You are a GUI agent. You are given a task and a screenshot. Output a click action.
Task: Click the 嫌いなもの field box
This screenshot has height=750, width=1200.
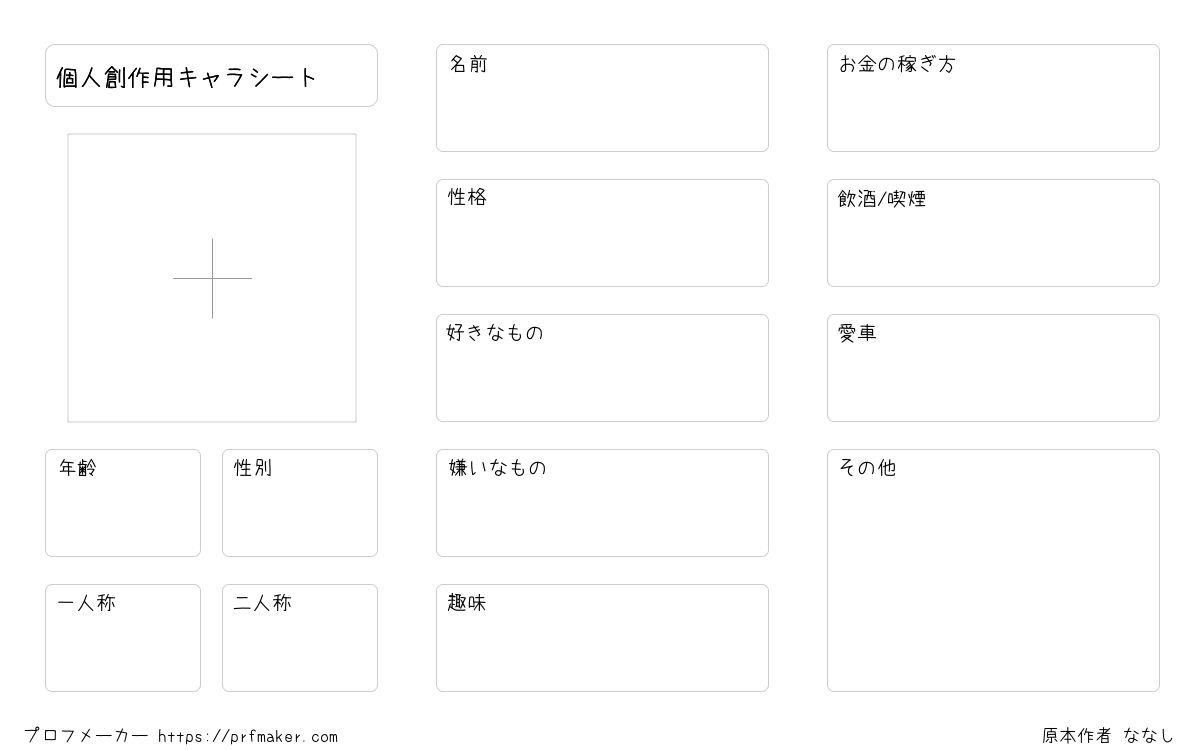coord(602,503)
